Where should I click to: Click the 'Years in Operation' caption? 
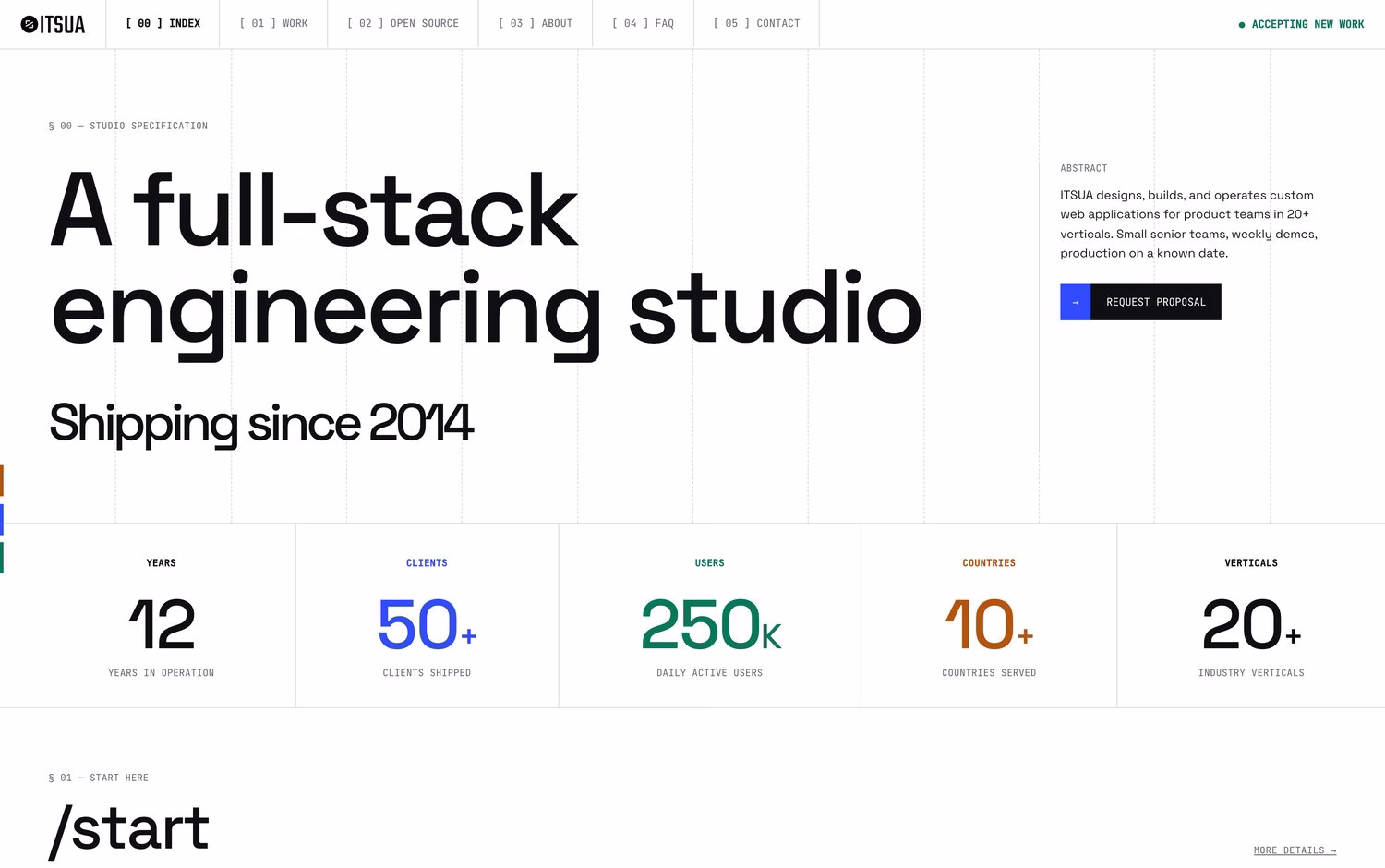(x=162, y=673)
